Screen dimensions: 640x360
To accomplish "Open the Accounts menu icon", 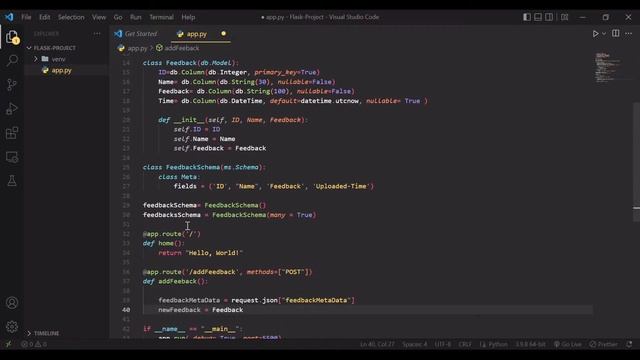I will [12, 303].
